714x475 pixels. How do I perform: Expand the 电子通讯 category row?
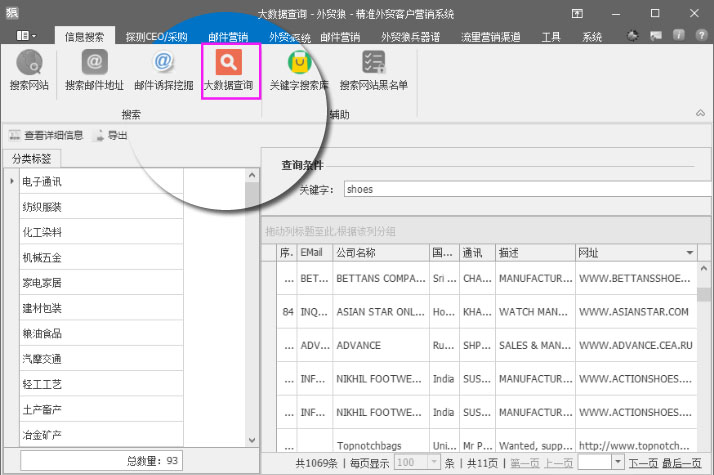11,181
